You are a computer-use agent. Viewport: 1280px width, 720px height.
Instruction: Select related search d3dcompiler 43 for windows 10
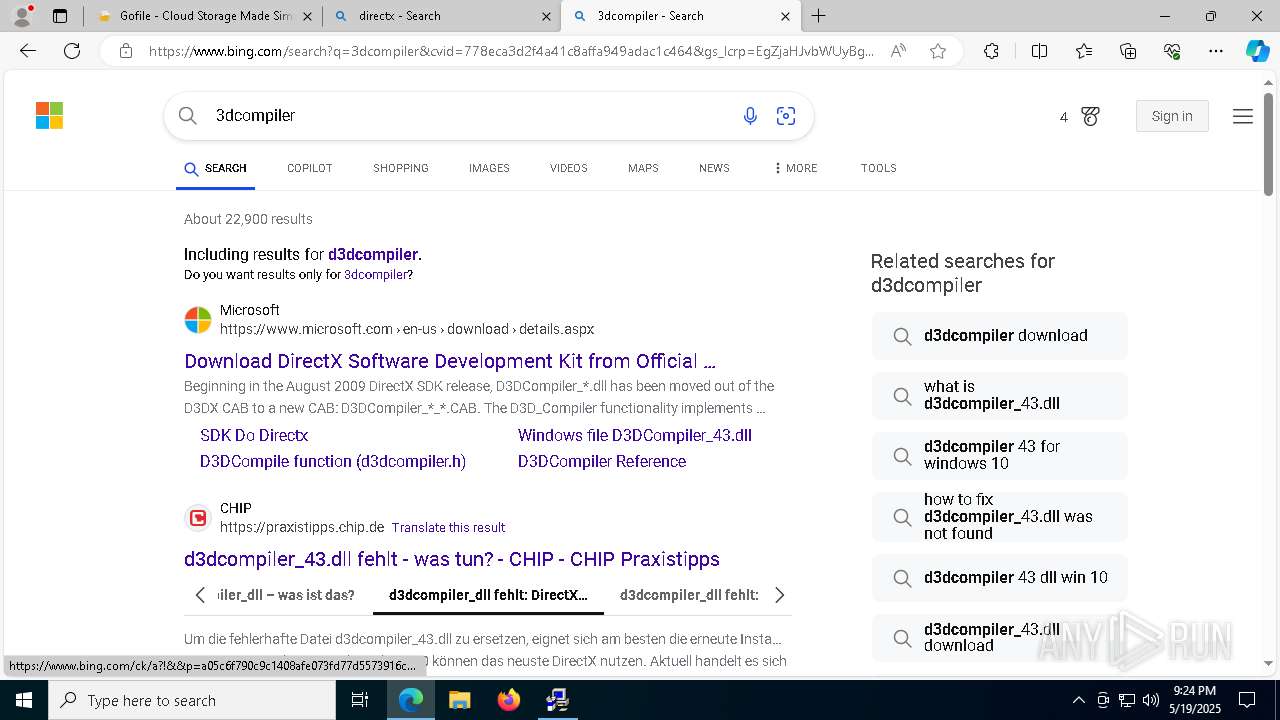(x=1000, y=455)
